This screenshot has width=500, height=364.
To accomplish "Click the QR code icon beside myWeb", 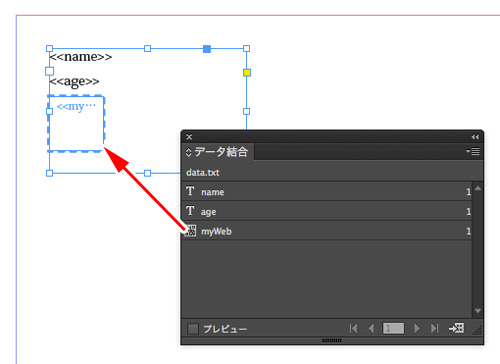I will click(x=190, y=230).
